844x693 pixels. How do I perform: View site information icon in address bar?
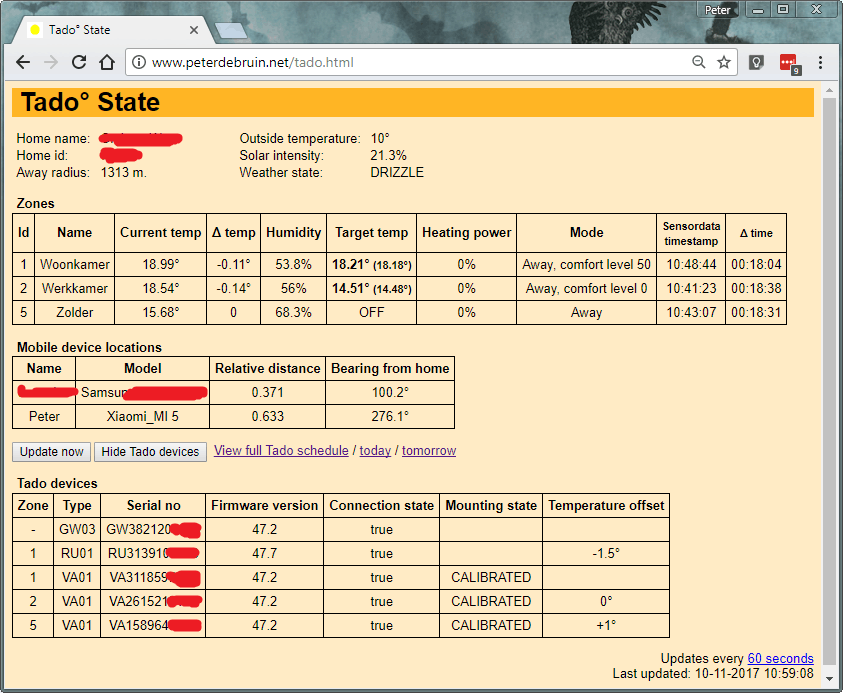(x=139, y=62)
